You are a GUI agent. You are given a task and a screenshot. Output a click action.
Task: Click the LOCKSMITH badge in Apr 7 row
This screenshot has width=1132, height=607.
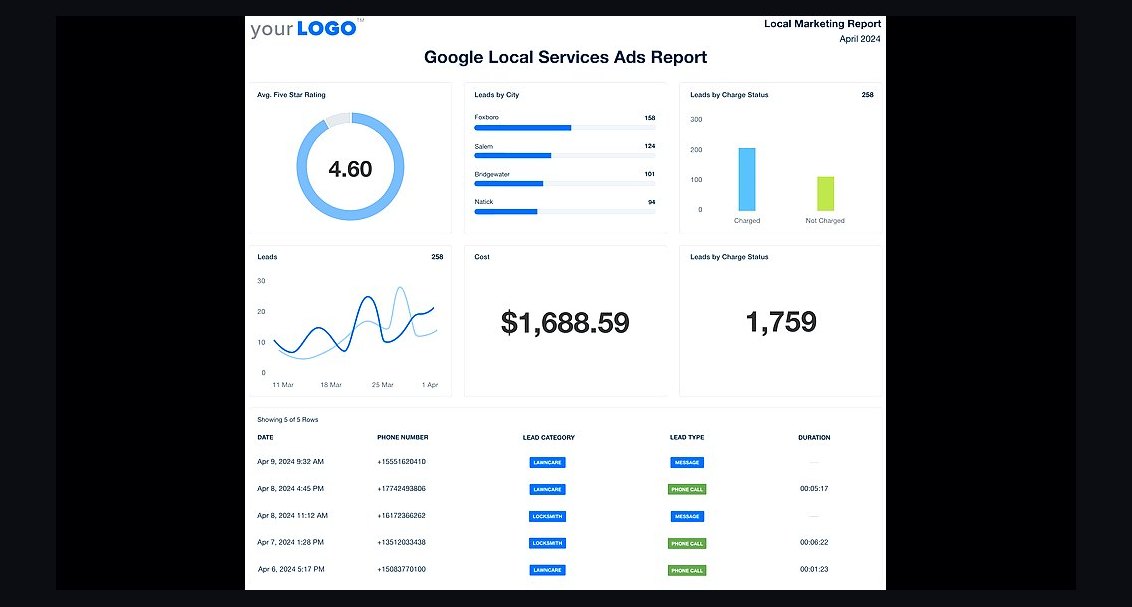[547, 543]
